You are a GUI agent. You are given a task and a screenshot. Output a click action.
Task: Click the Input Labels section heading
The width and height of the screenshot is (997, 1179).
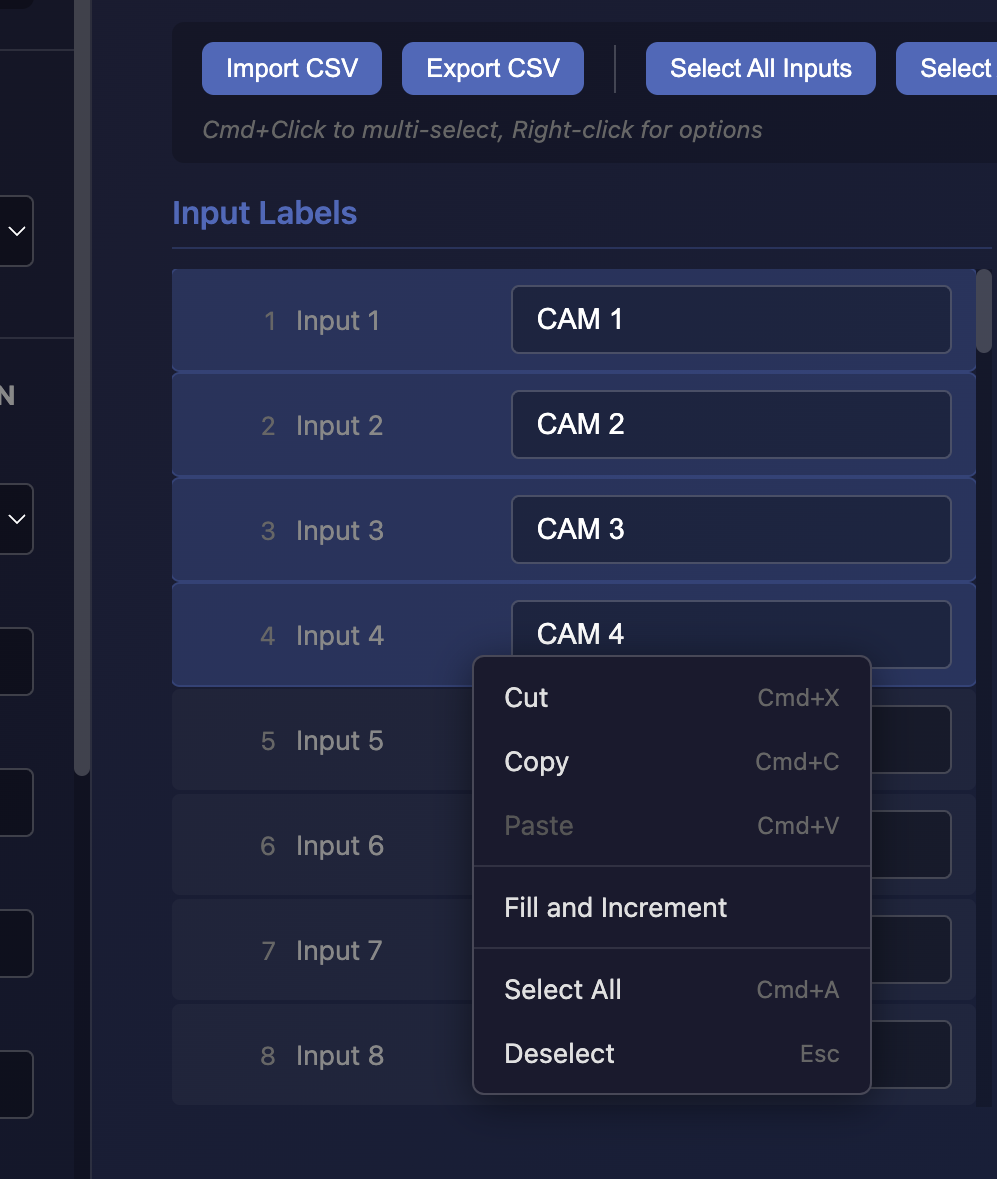(264, 212)
